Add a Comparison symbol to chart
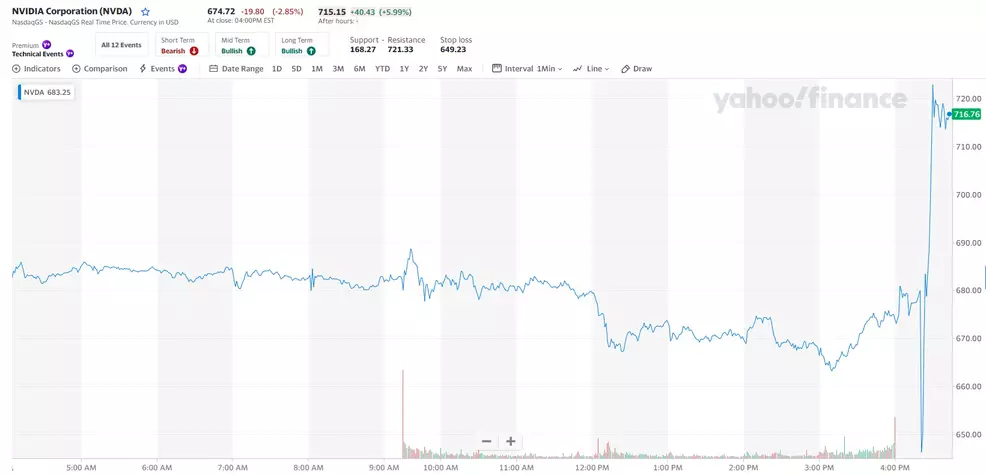 click(99, 69)
